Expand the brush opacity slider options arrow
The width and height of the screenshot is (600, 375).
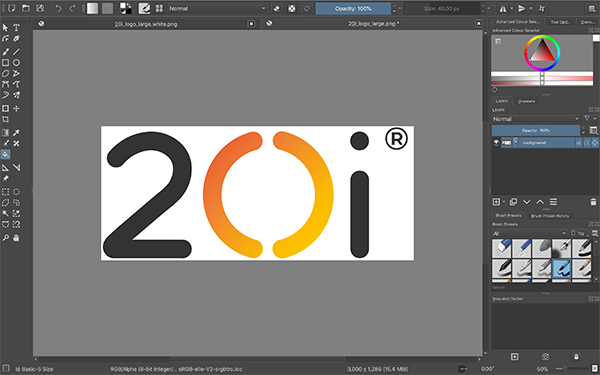coord(400,8)
